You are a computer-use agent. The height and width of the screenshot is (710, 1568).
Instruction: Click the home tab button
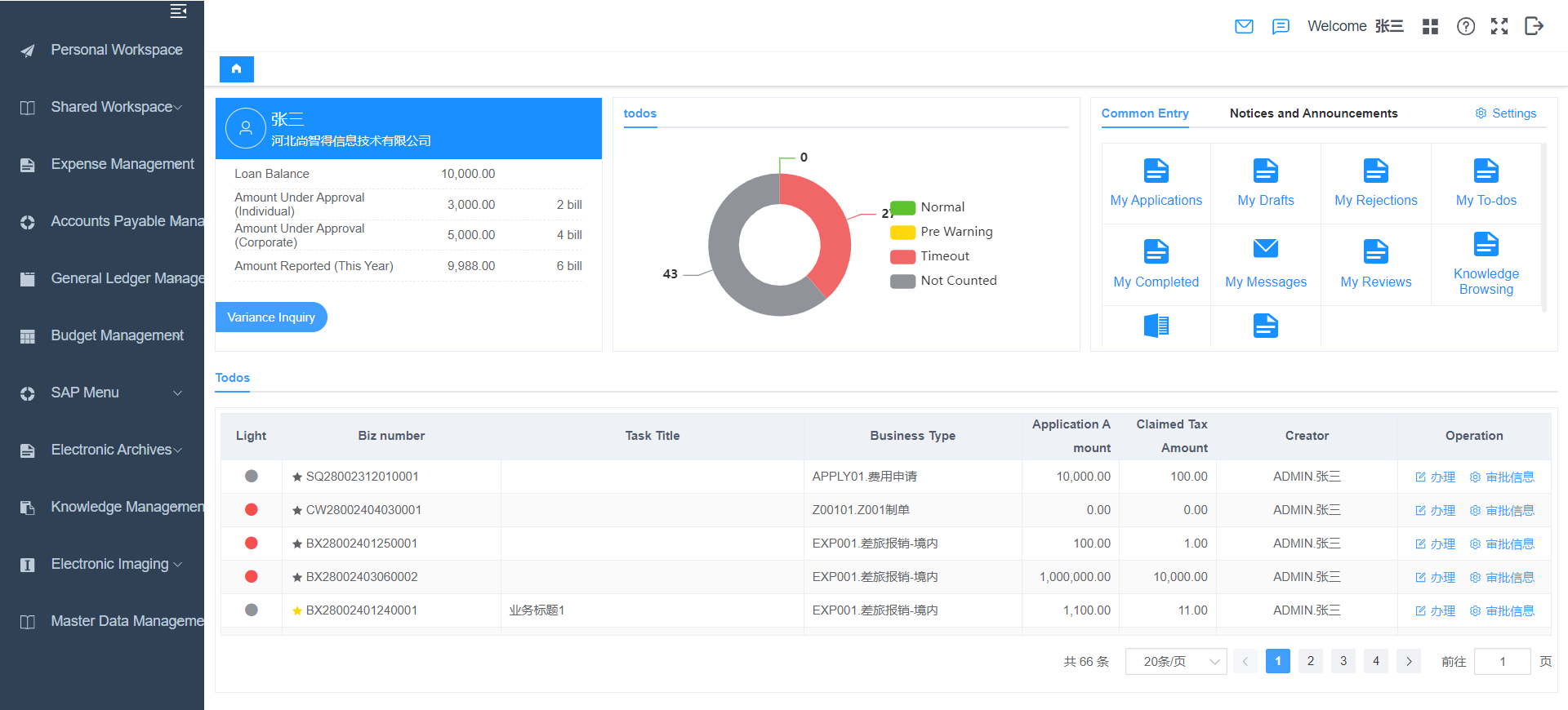(x=237, y=69)
